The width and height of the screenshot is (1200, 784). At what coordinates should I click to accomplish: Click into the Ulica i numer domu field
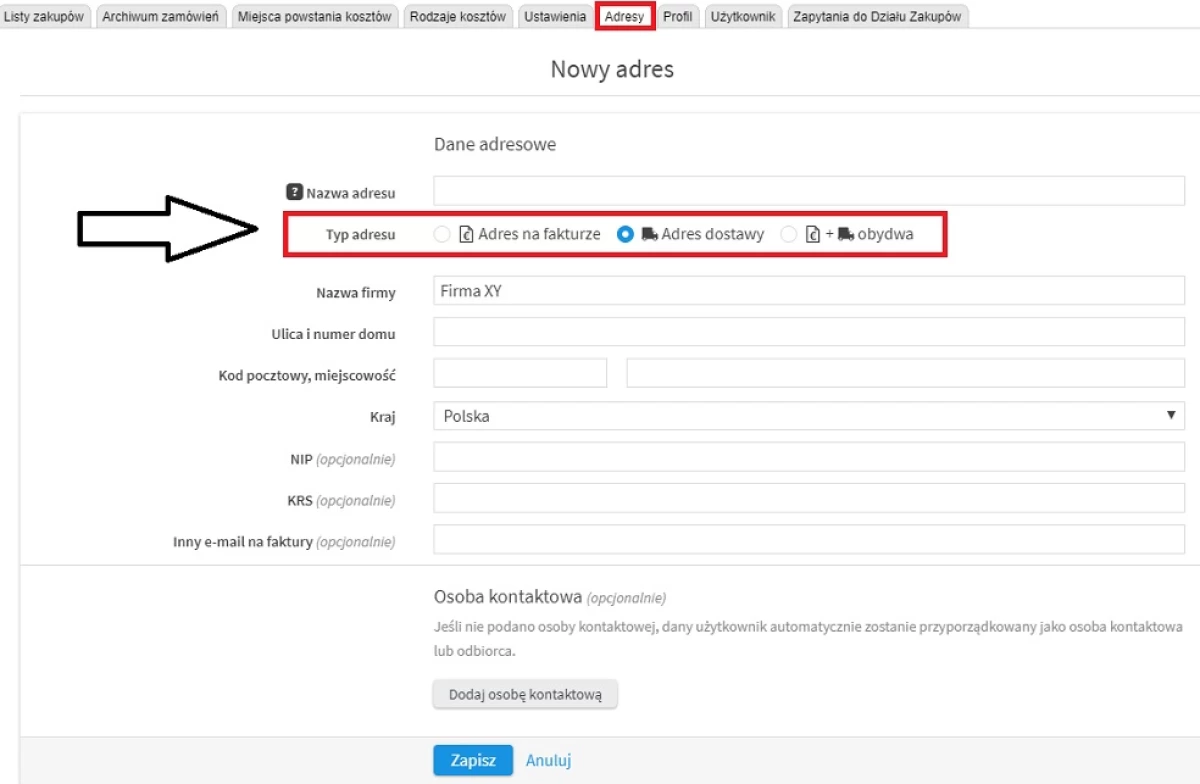(x=809, y=332)
